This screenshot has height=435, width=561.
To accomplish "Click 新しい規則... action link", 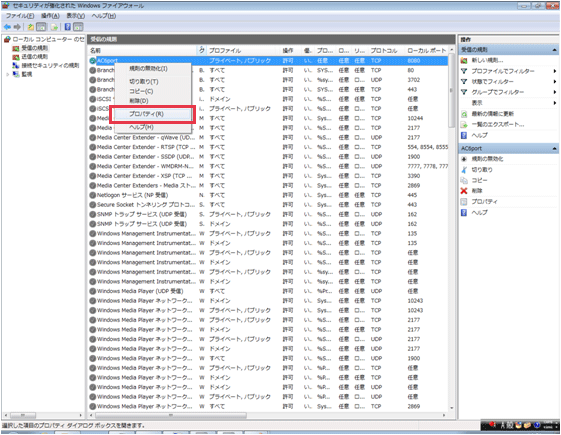I will coord(487,60).
